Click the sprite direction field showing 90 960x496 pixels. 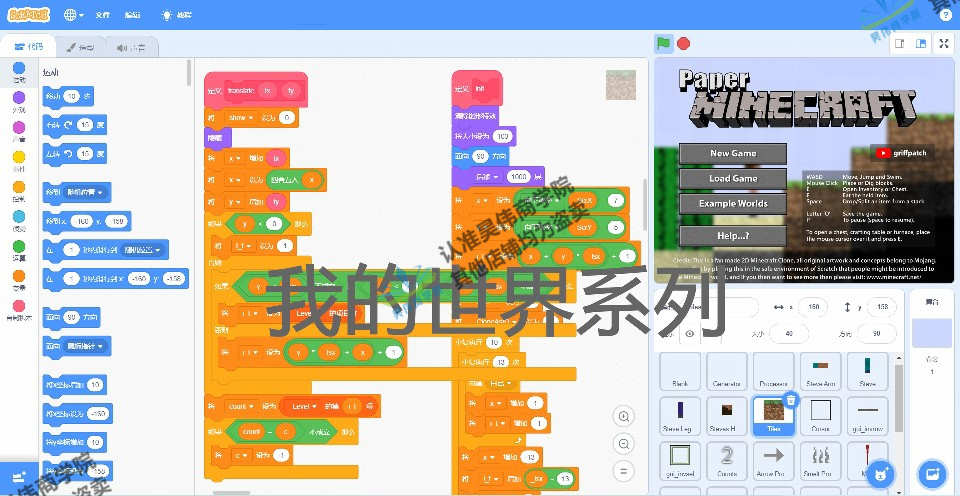(x=876, y=334)
